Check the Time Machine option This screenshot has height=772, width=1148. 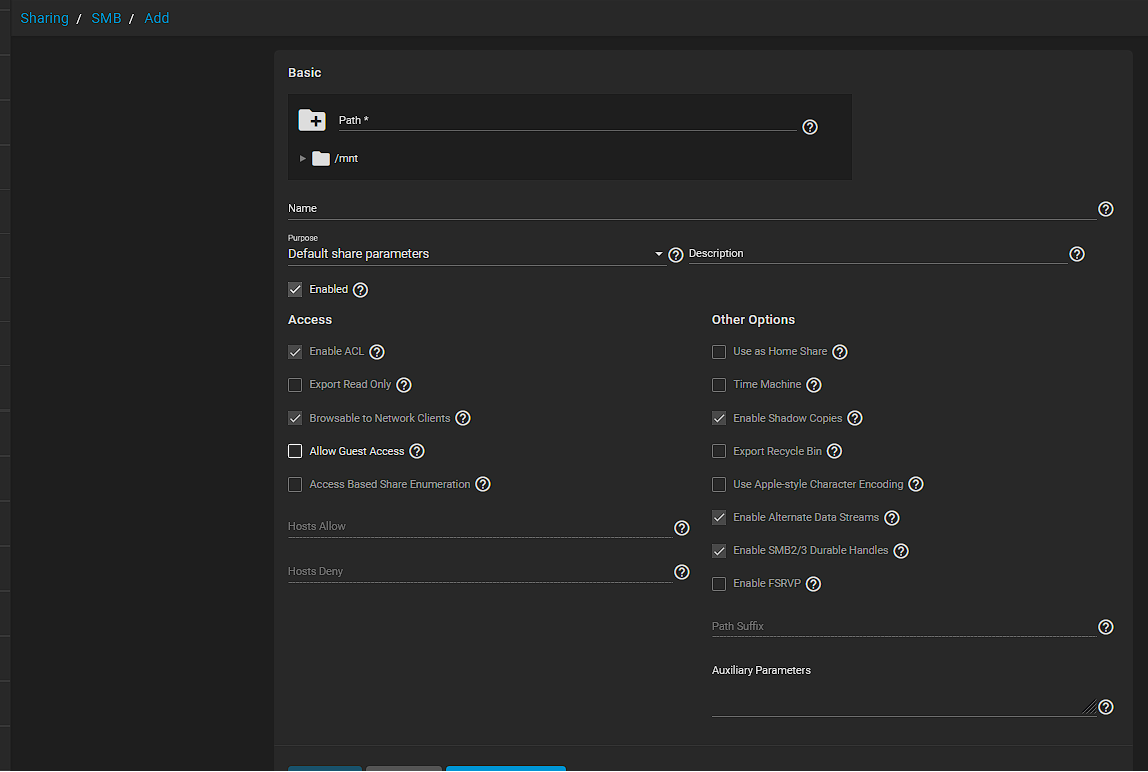(x=719, y=385)
